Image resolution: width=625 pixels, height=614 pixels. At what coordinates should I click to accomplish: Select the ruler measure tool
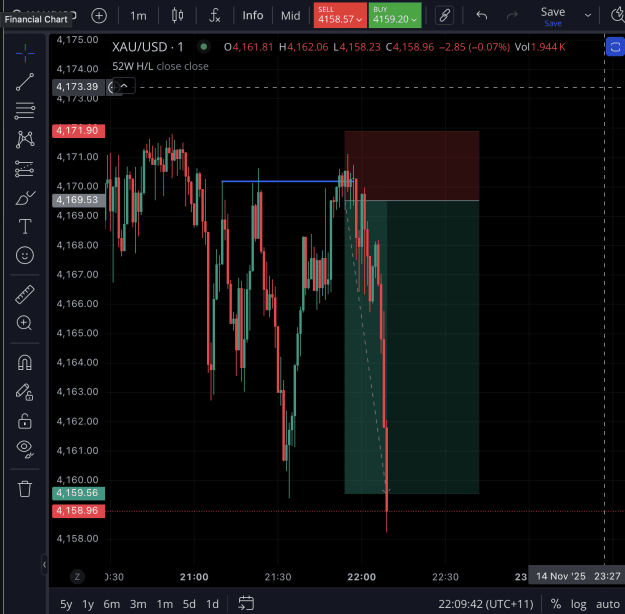point(25,295)
